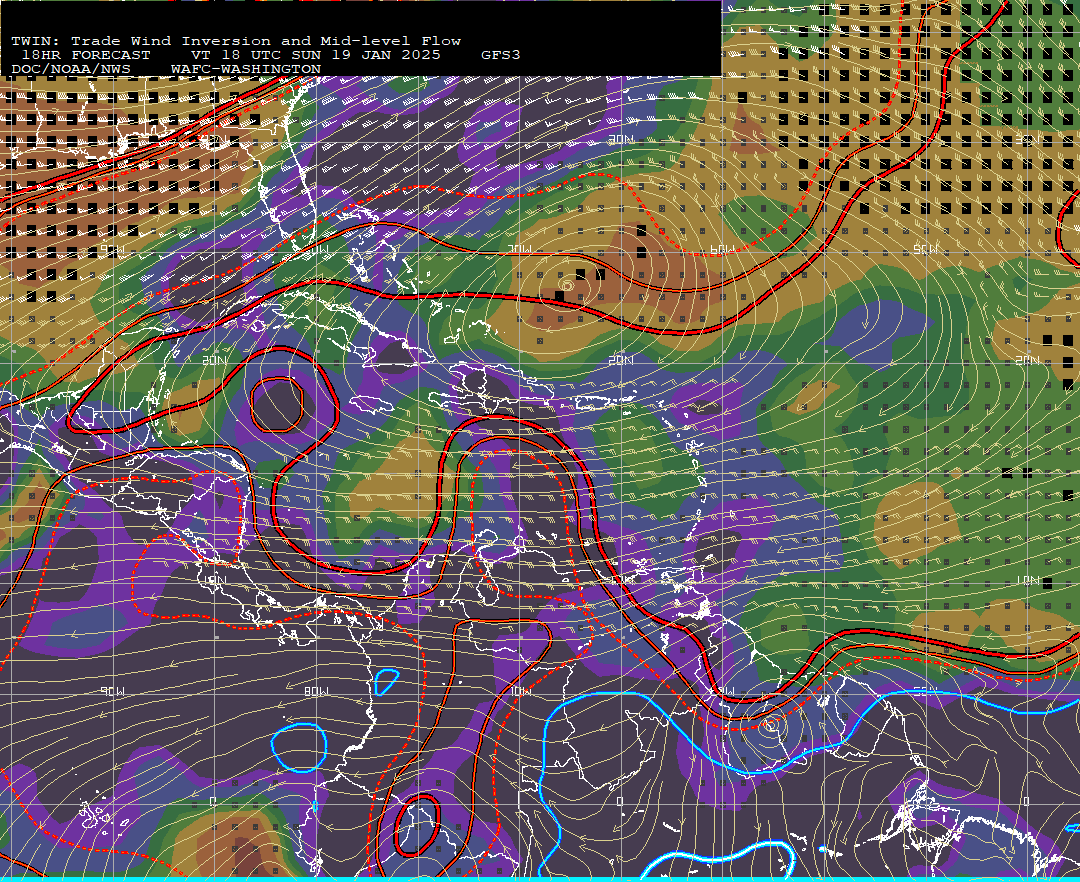Click the '50W' longitude label in the Atlantic

pos(925,249)
